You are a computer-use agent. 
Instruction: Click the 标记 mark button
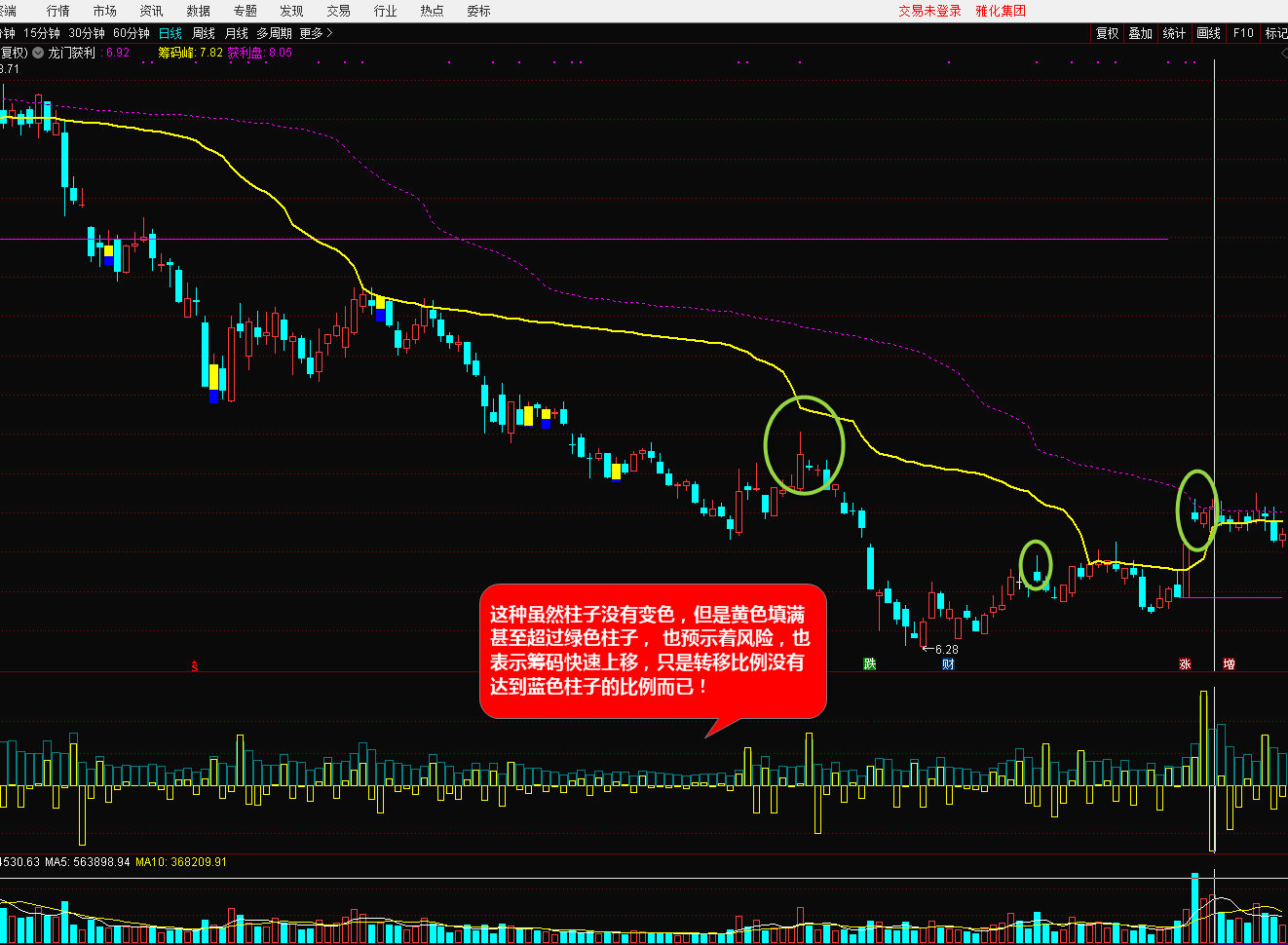click(x=1276, y=33)
